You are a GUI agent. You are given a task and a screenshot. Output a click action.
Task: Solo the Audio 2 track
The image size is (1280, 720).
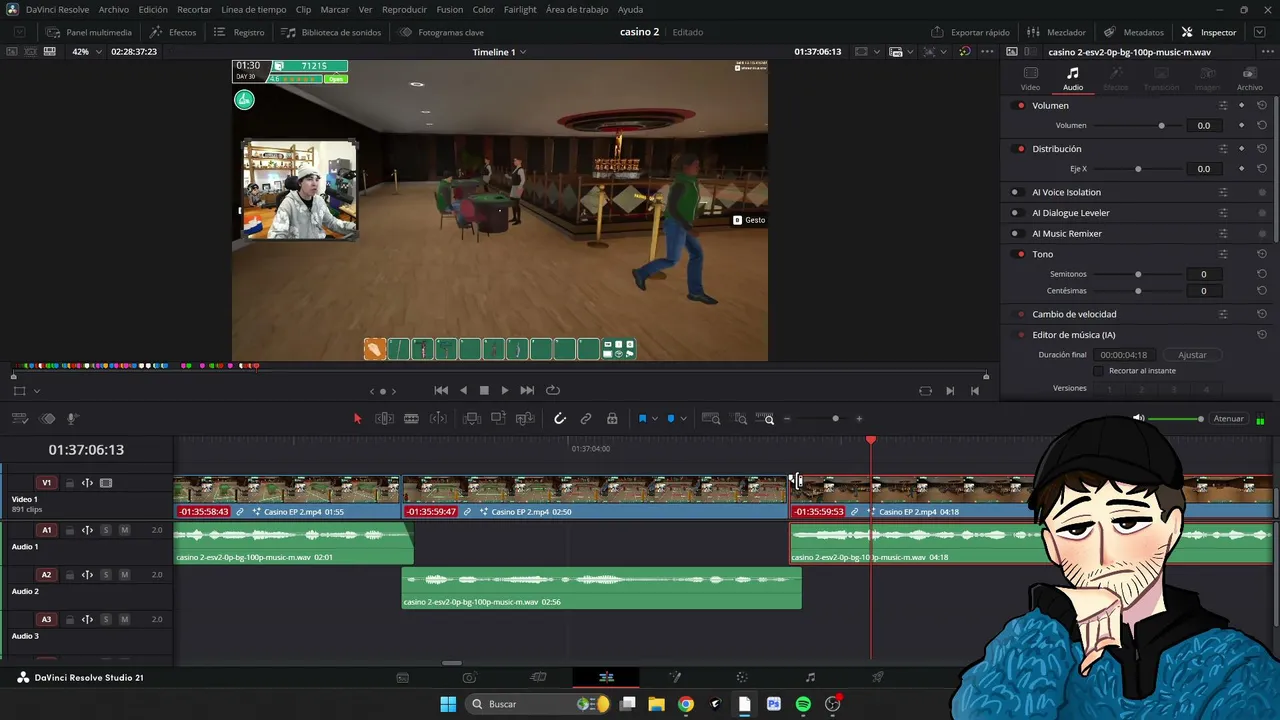[x=106, y=575]
